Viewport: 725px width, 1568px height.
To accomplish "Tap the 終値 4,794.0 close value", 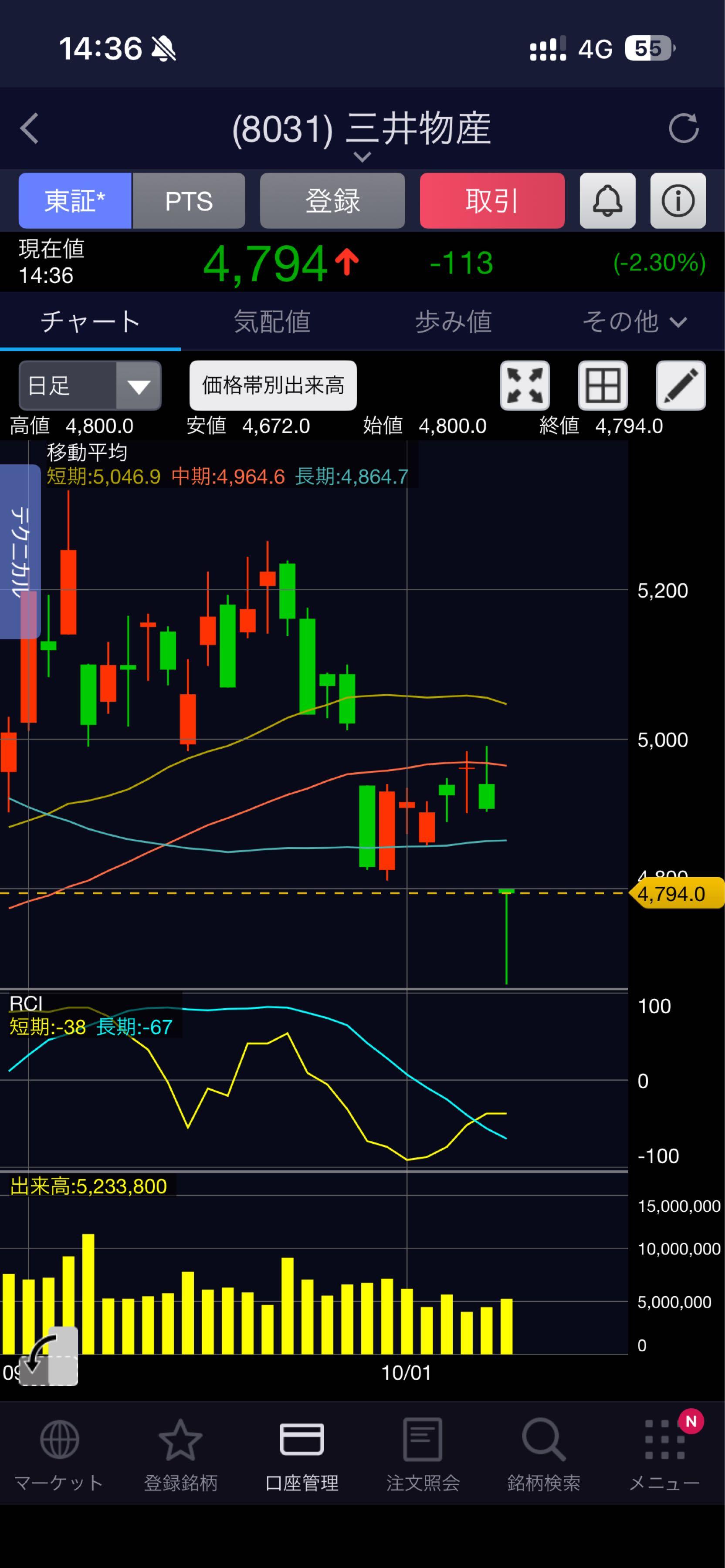I will (x=601, y=426).
